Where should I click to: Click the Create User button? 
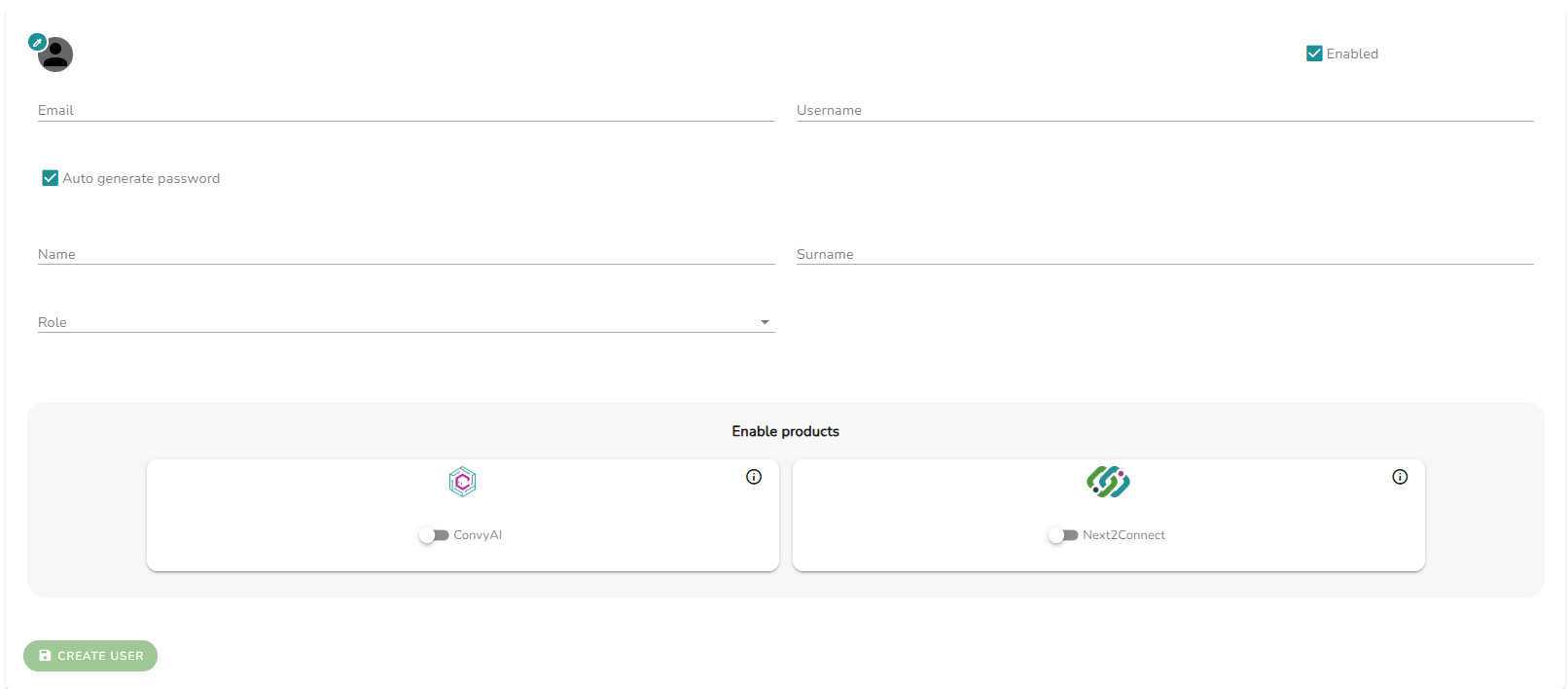(x=90, y=656)
